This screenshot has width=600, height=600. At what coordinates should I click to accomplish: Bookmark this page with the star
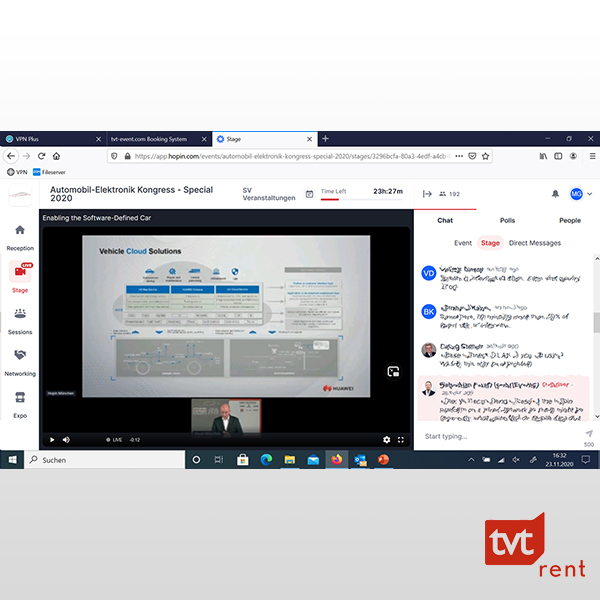click(x=485, y=156)
